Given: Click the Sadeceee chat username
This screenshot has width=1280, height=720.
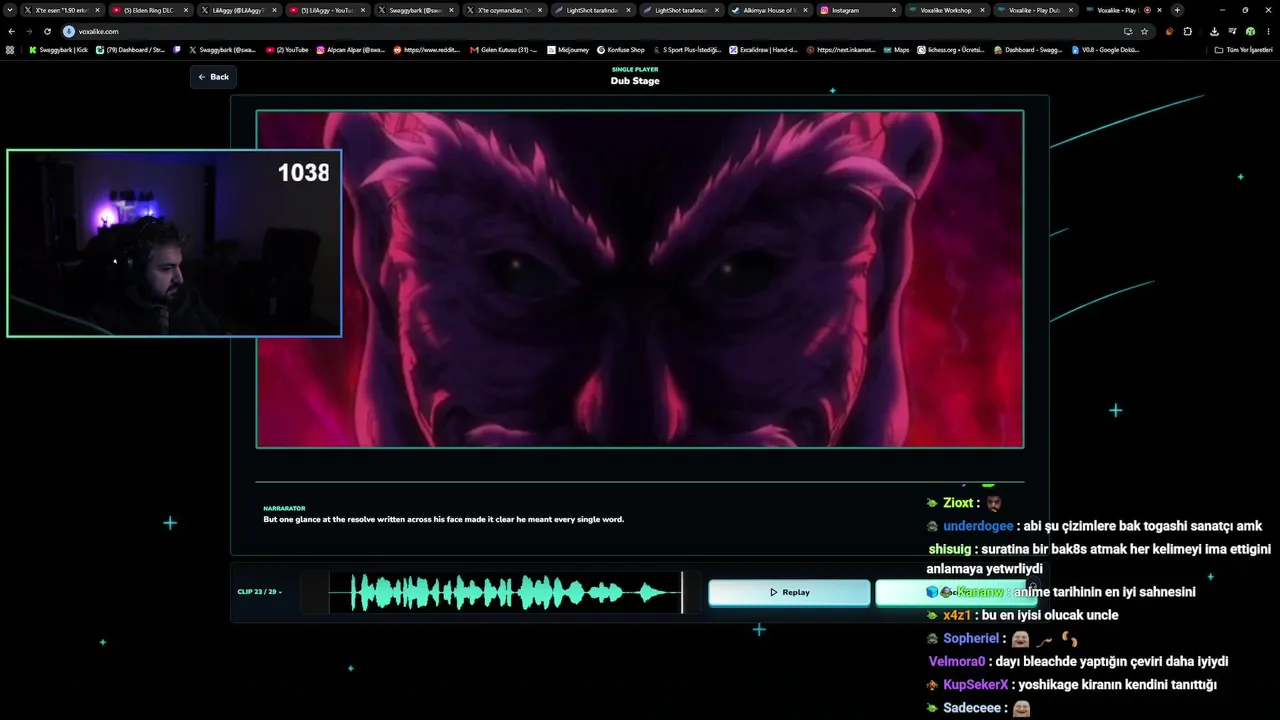Looking at the screenshot, I should (x=972, y=708).
